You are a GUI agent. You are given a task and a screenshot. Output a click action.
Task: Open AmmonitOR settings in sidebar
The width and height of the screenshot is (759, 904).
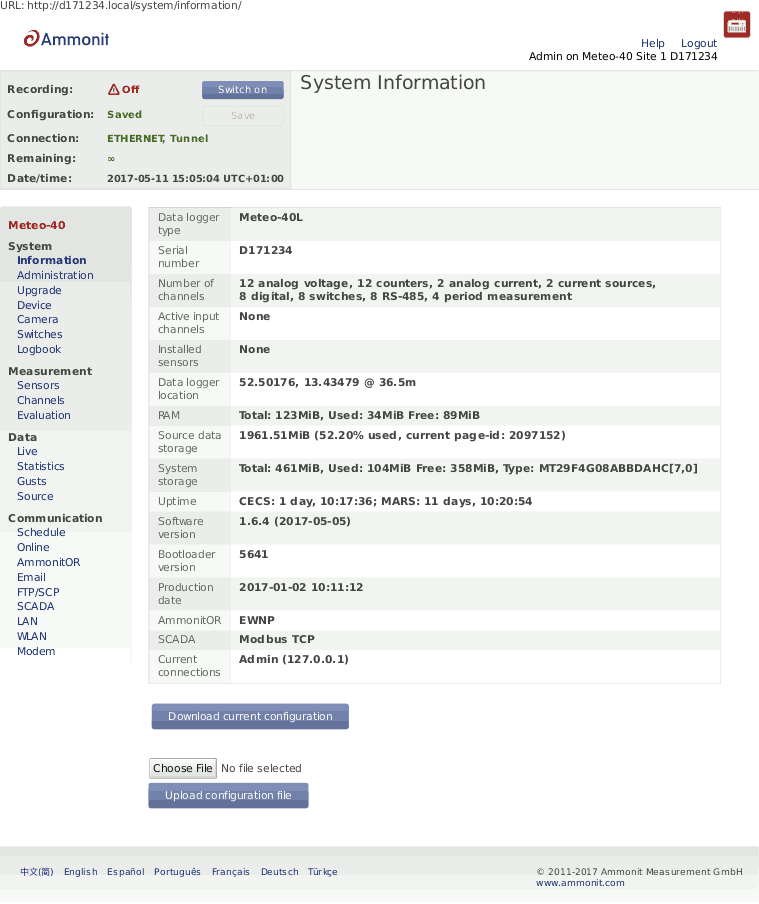click(48, 562)
